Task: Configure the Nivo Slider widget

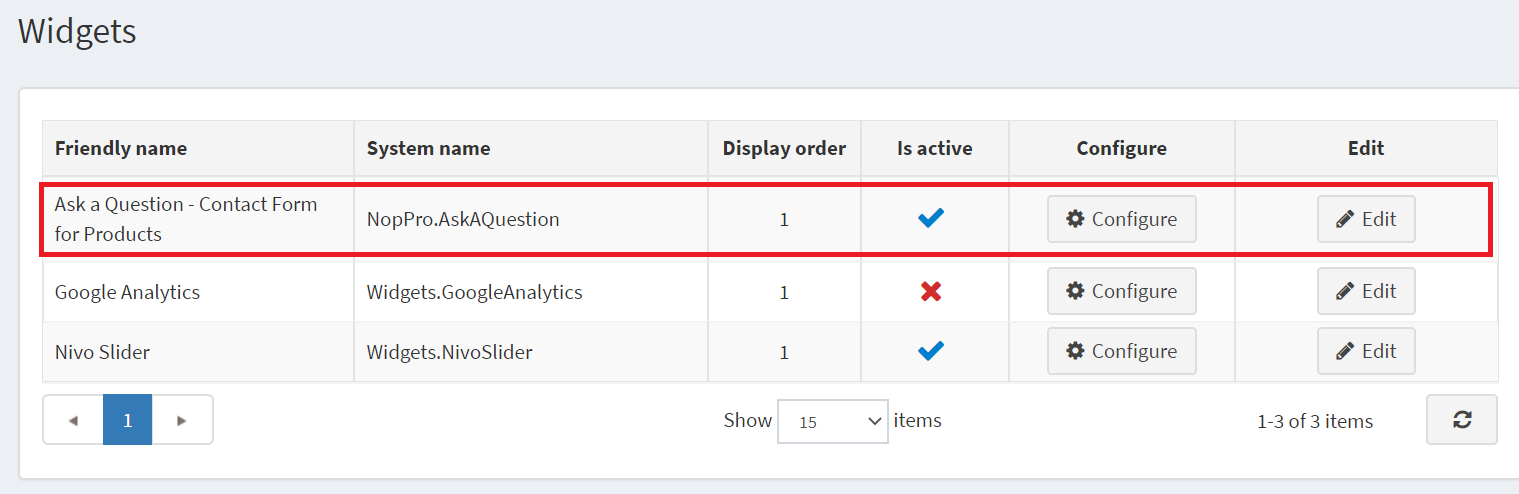Action: (1121, 351)
